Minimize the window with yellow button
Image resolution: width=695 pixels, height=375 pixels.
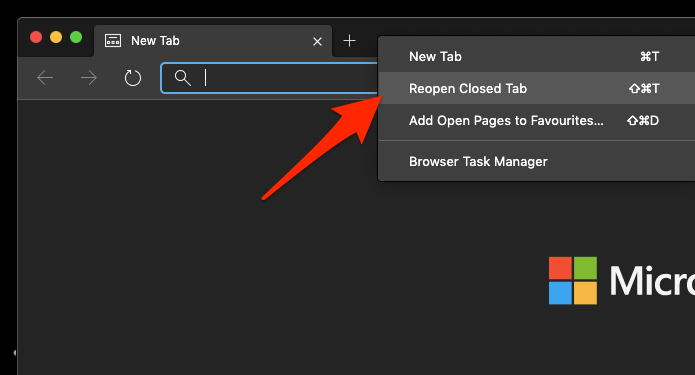point(56,37)
